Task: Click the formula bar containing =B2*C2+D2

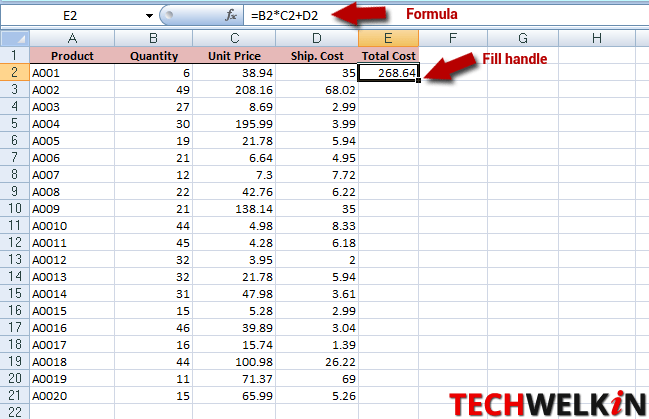Action: (446, 16)
